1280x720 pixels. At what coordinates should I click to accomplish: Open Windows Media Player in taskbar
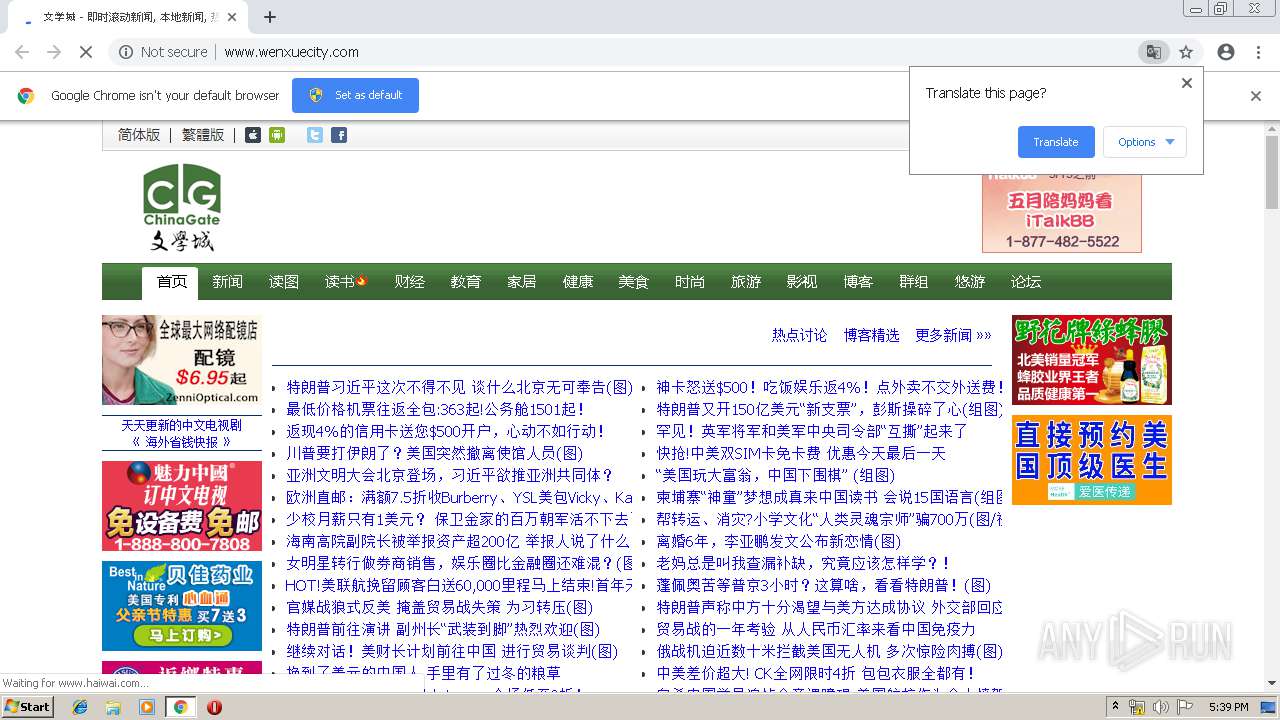pos(147,707)
